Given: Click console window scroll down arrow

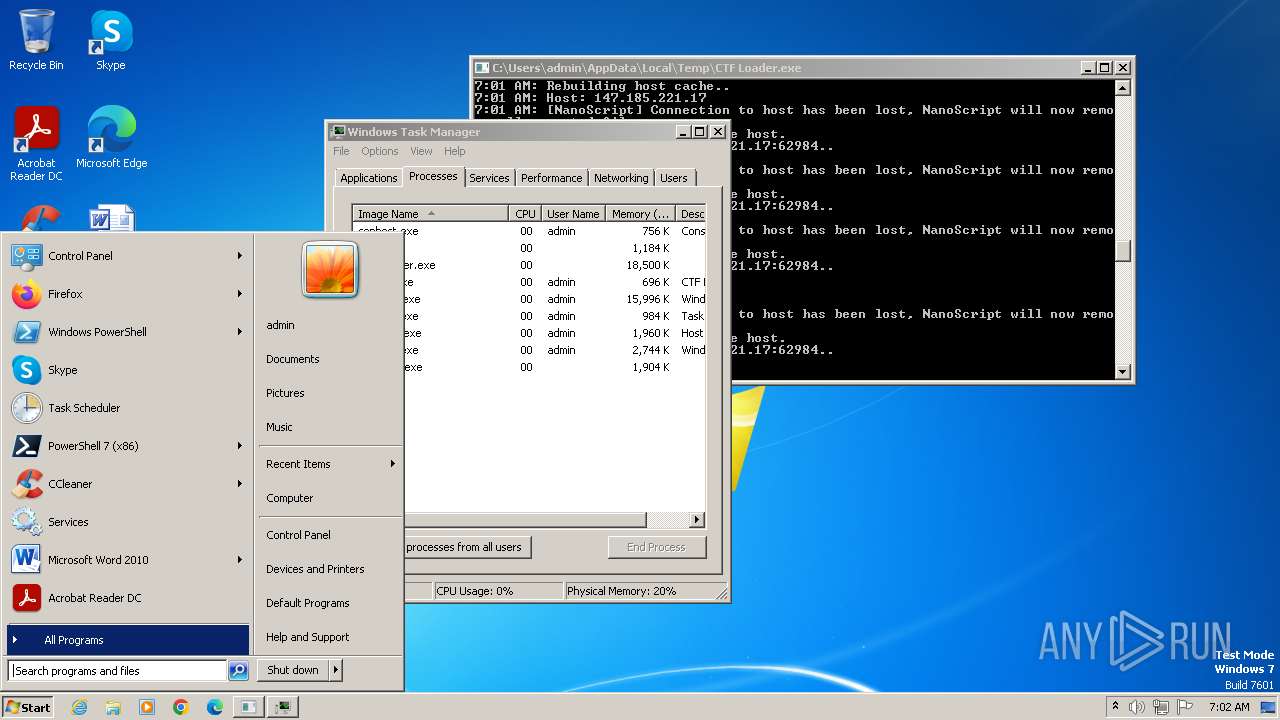Looking at the screenshot, I should [1123, 372].
